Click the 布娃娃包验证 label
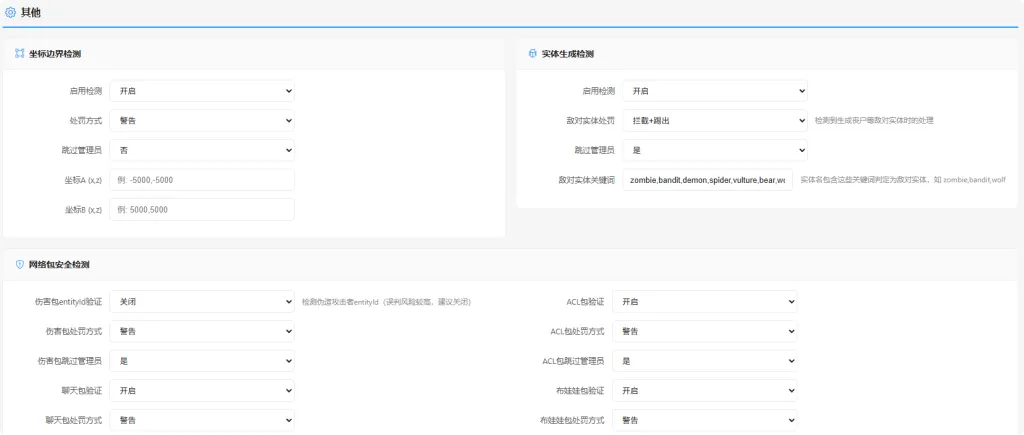The width and height of the screenshot is (1024, 435). [581, 391]
